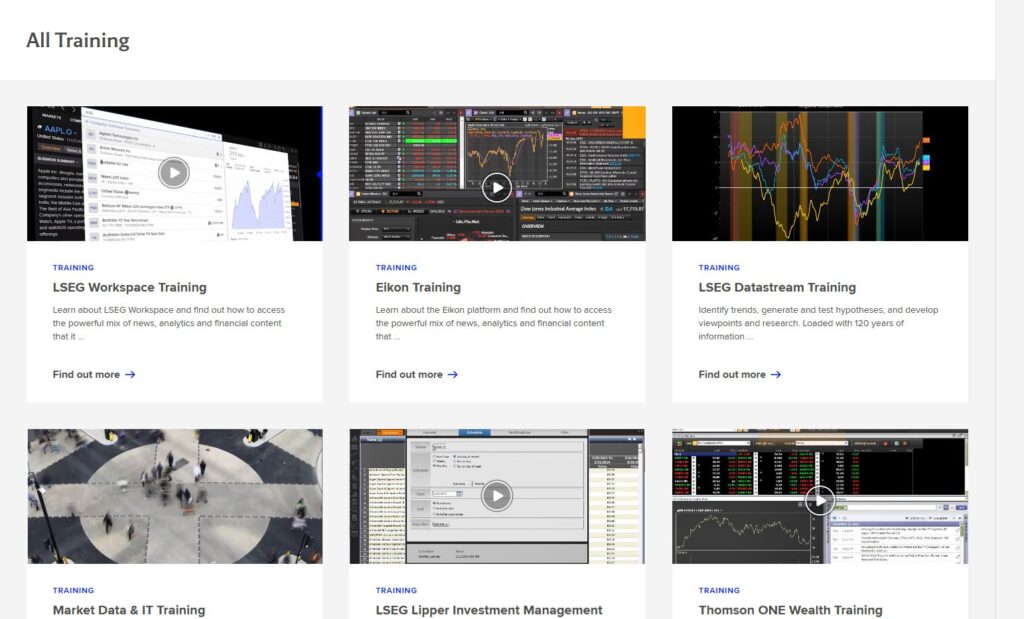Open the Thomson ONE Wealth Training title
This screenshot has width=1024, height=619.
click(x=790, y=610)
